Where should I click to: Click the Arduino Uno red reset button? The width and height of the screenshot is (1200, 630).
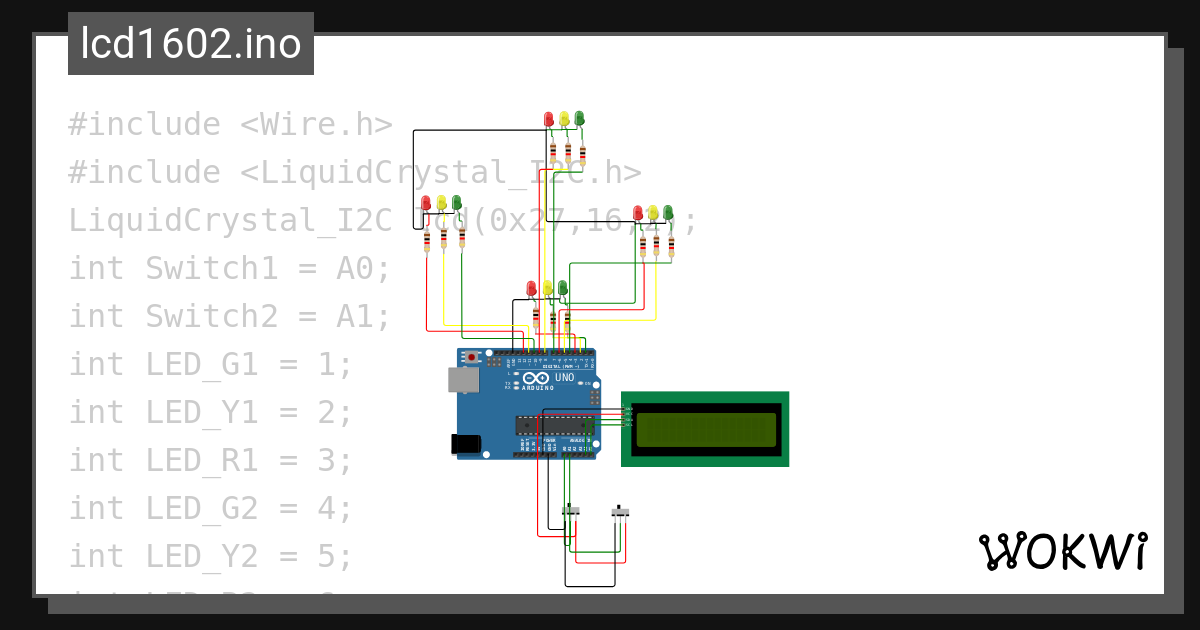tap(472, 357)
